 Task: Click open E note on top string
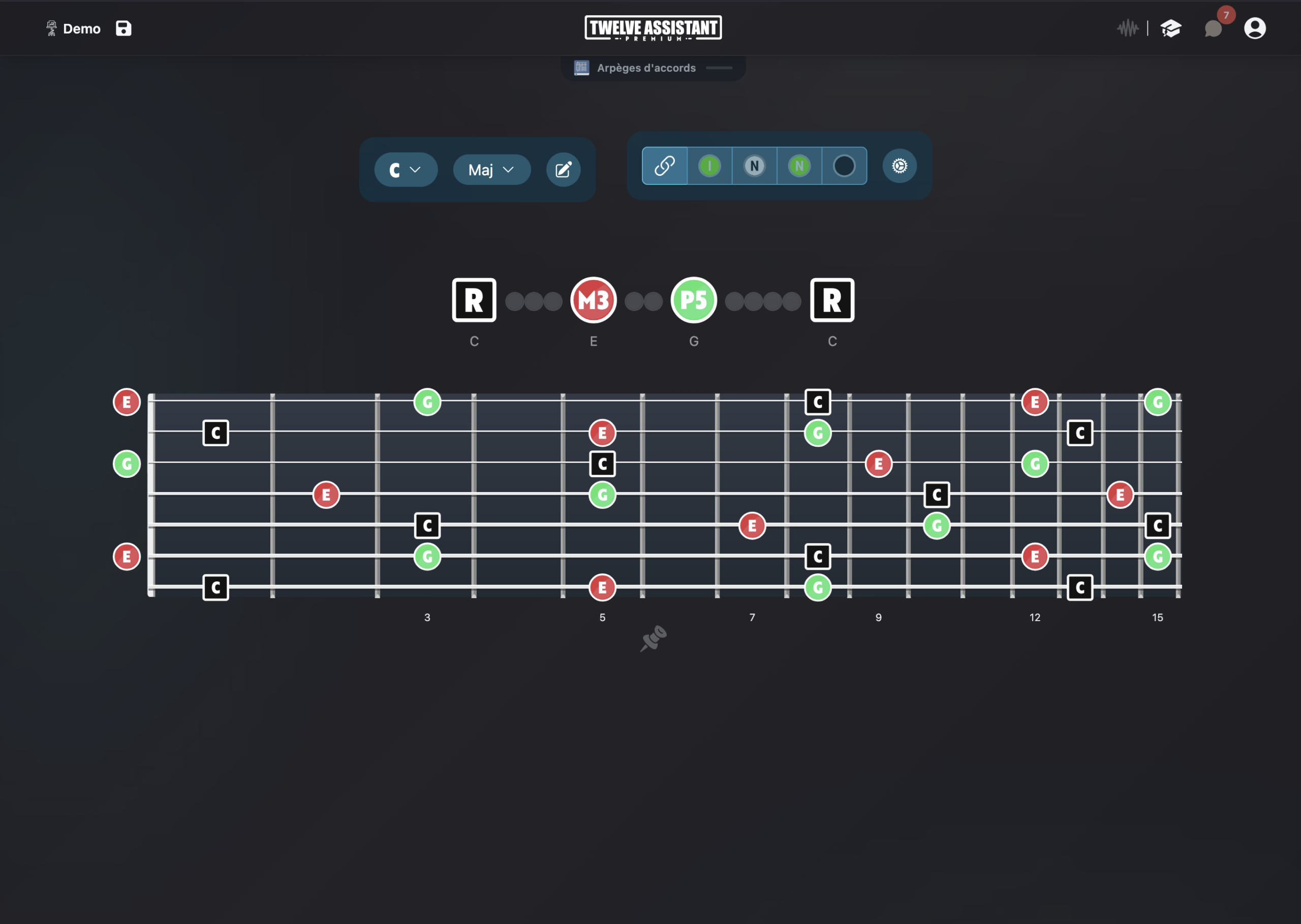(127, 402)
